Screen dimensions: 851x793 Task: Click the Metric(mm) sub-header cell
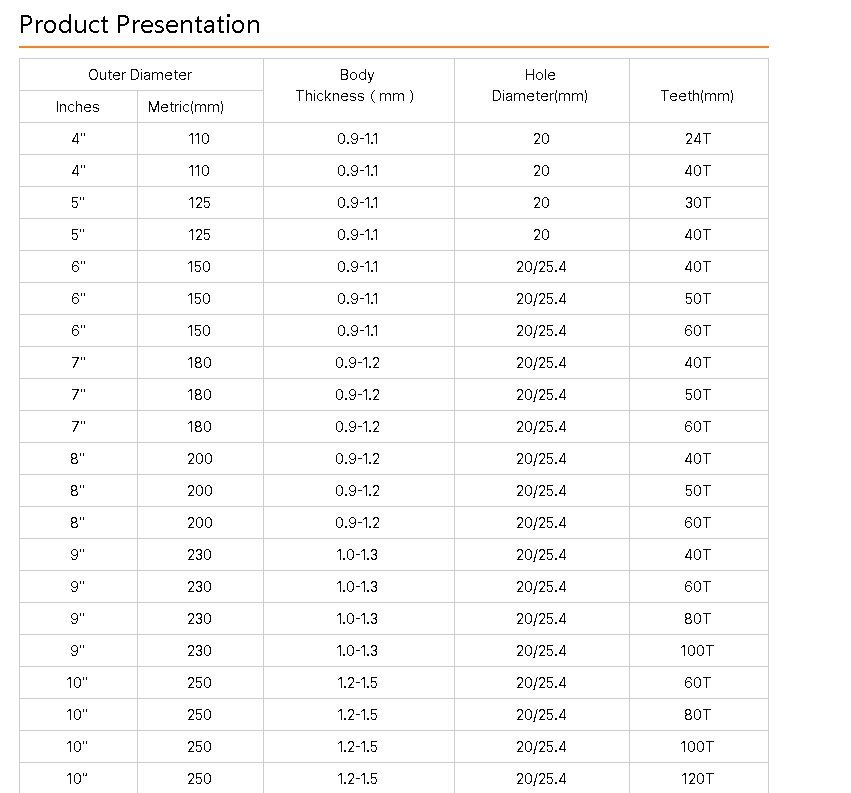click(x=199, y=107)
